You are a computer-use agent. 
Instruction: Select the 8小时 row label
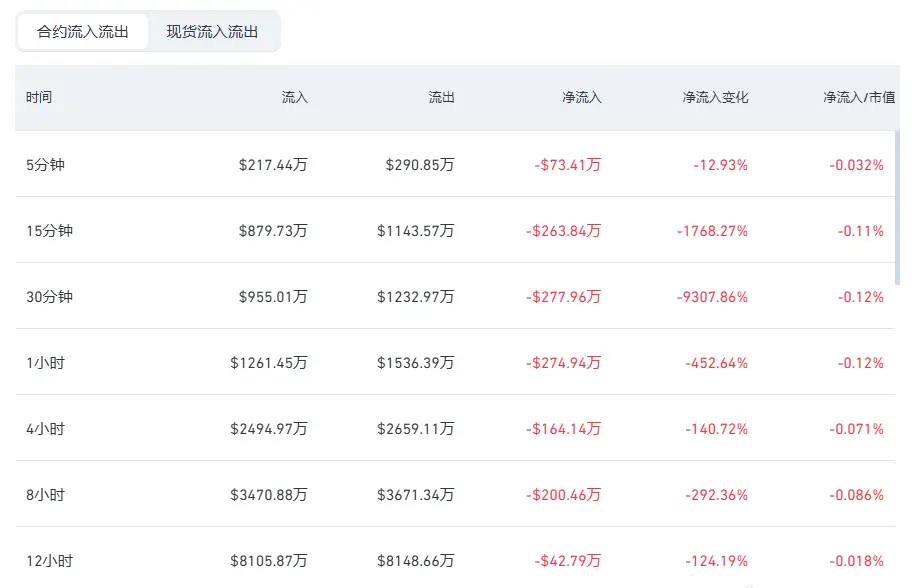coord(46,495)
